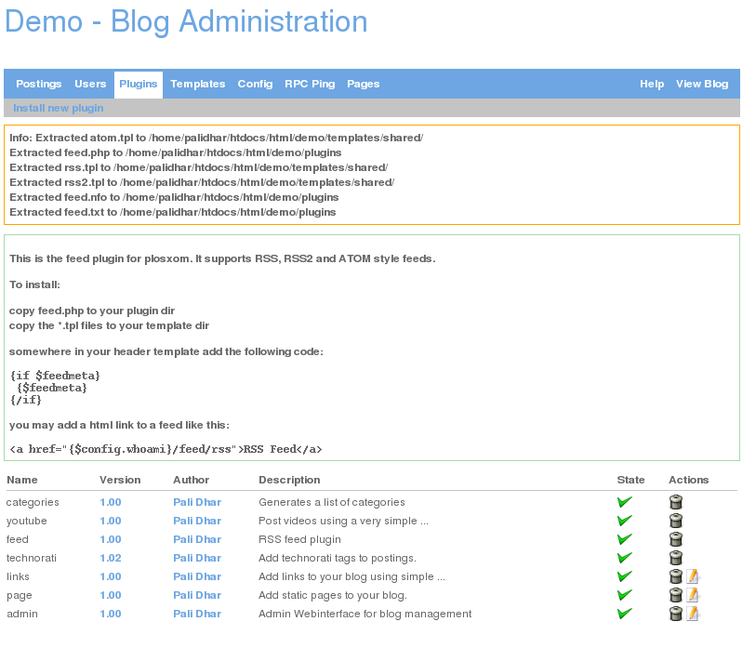This screenshot has width=756, height=648.
Task: Open the Config tab
Action: pos(255,84)
